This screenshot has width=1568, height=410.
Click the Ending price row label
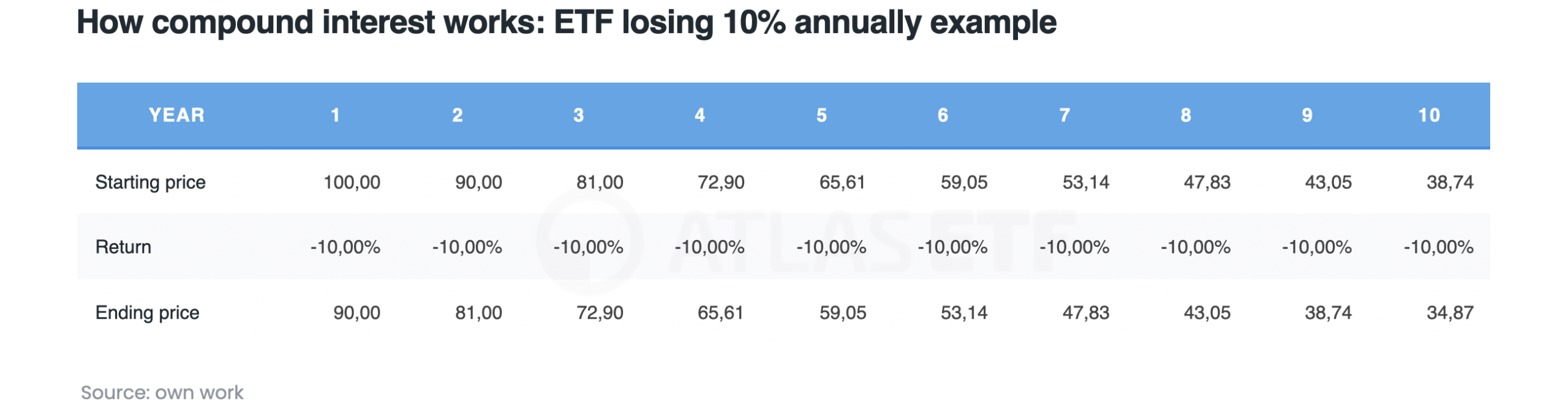tap(147, 313)
